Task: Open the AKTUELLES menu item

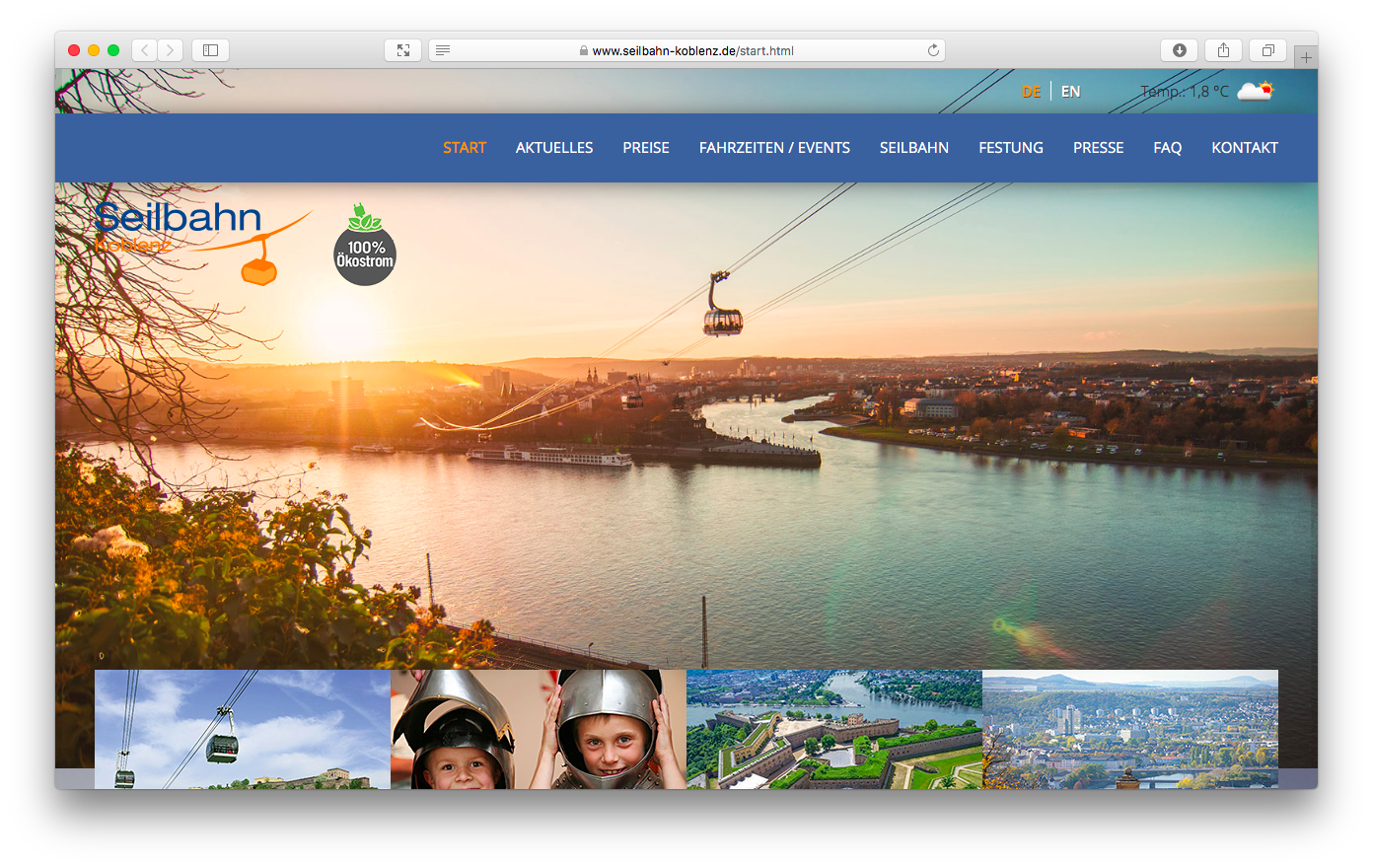Action: (x=554, y=148)
